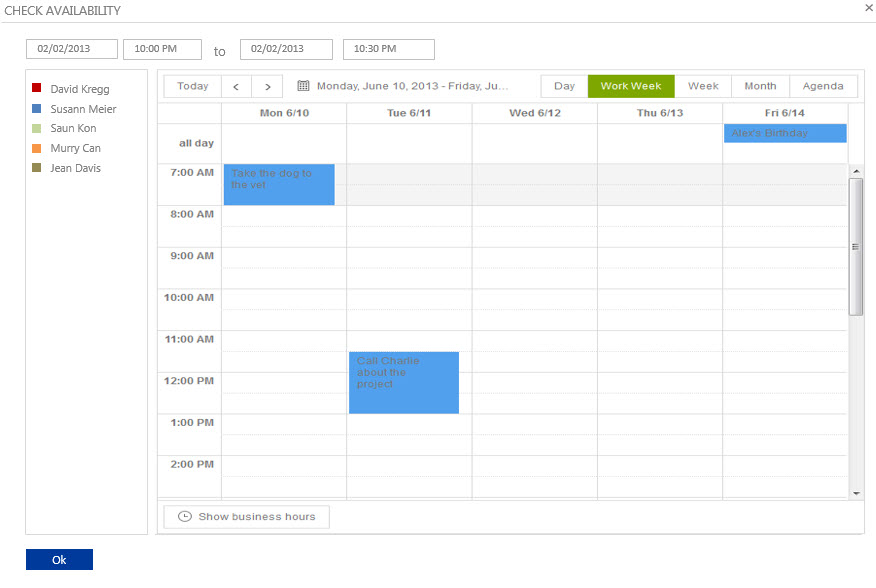Click scrollbar down arrow in calendar
Viewport: 876px width, 588px height.
(x=856, y=493)
